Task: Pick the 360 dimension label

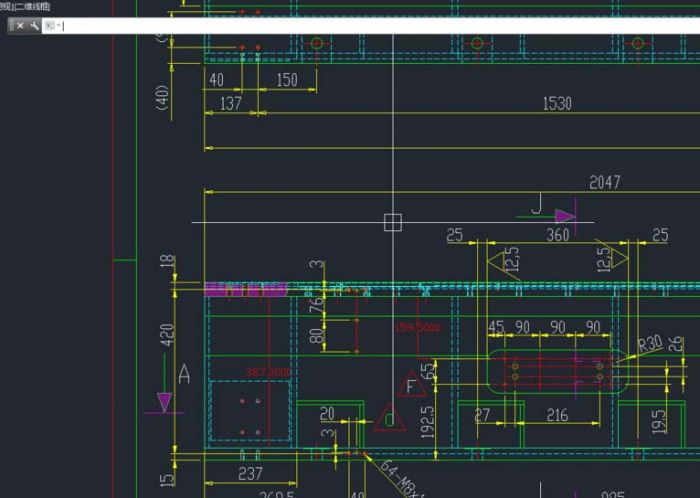Action: 557,235
